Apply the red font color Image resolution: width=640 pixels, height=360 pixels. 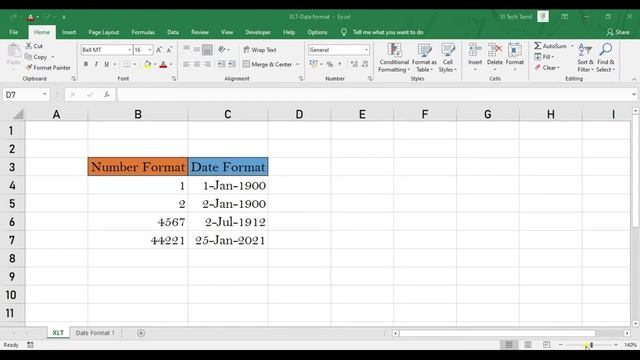(163, 64)
